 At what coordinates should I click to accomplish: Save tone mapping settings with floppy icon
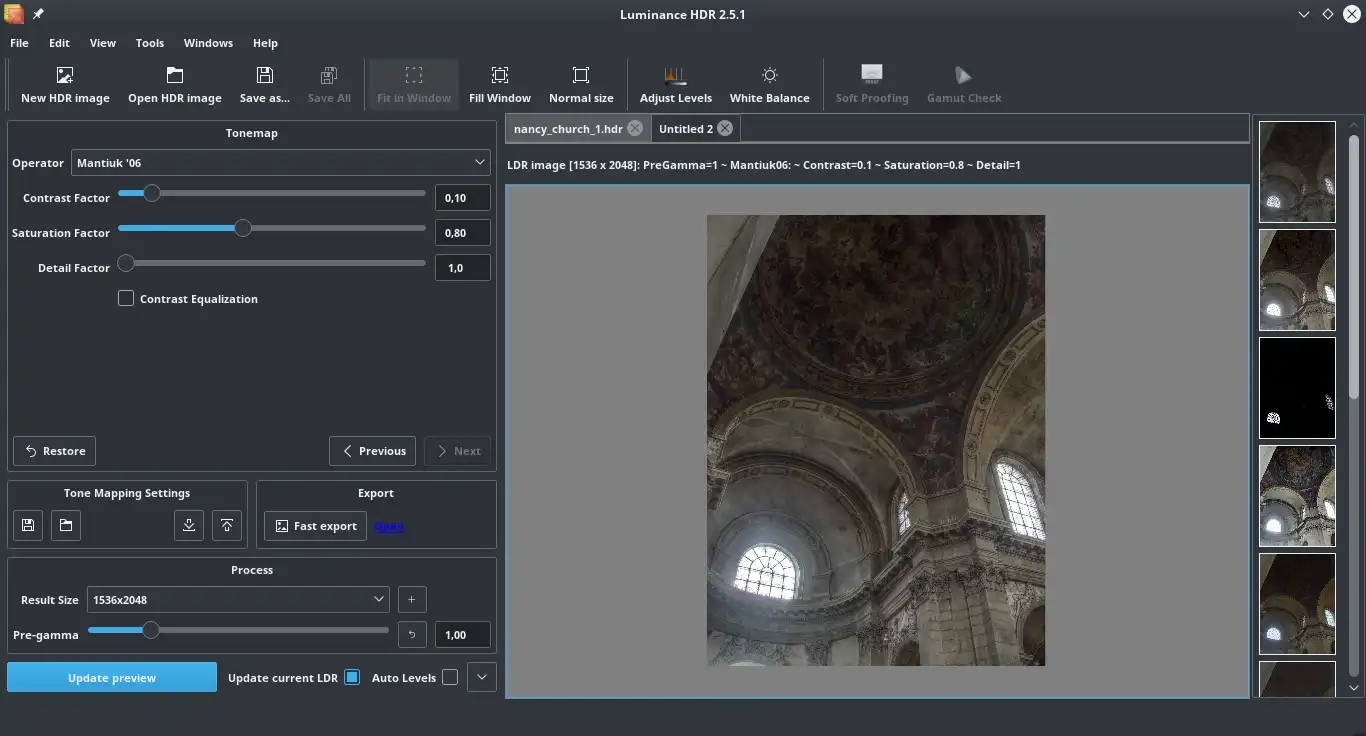pyautogui.click(x=28, y=526)
